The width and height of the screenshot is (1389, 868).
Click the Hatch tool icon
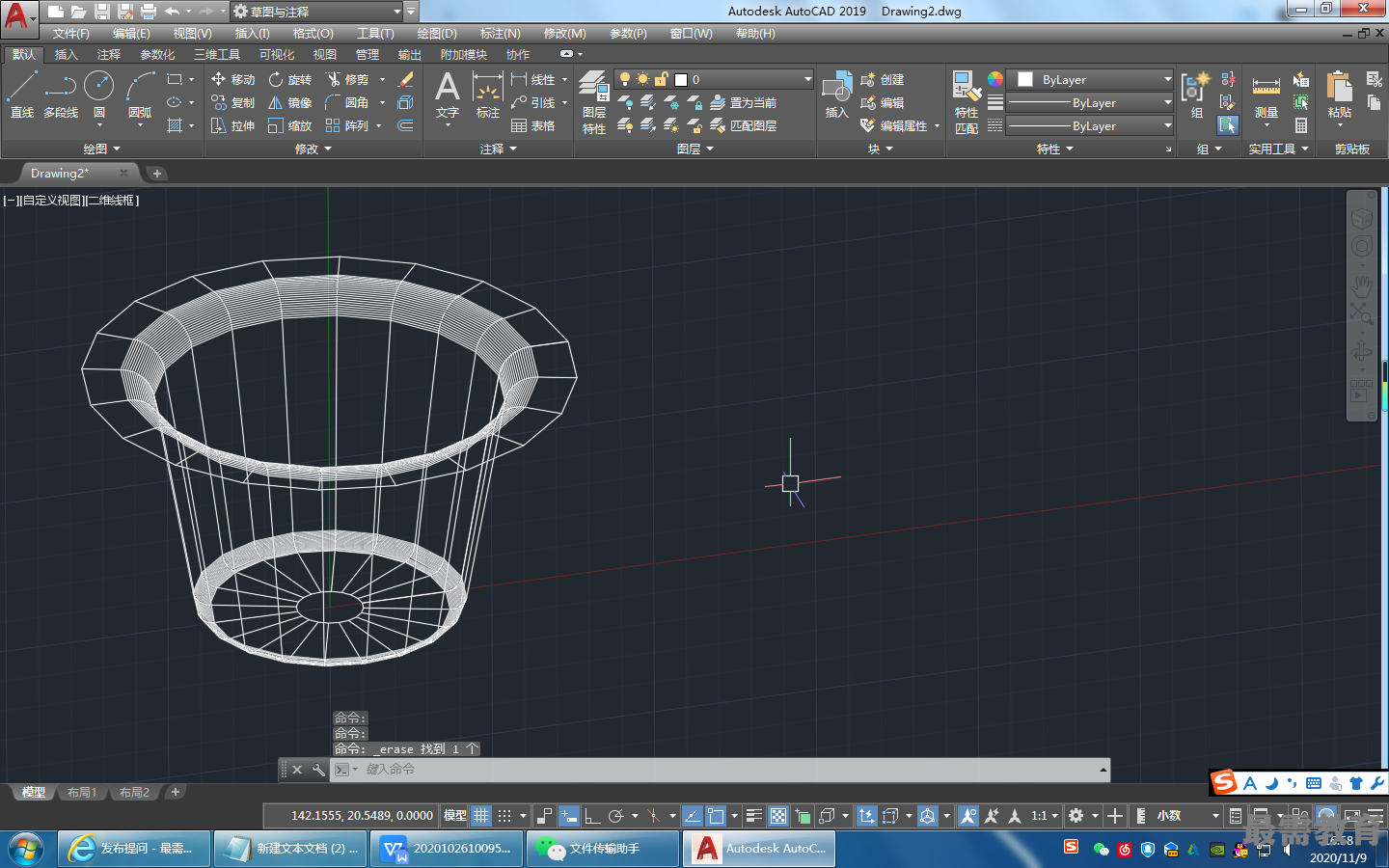point(175,125)
